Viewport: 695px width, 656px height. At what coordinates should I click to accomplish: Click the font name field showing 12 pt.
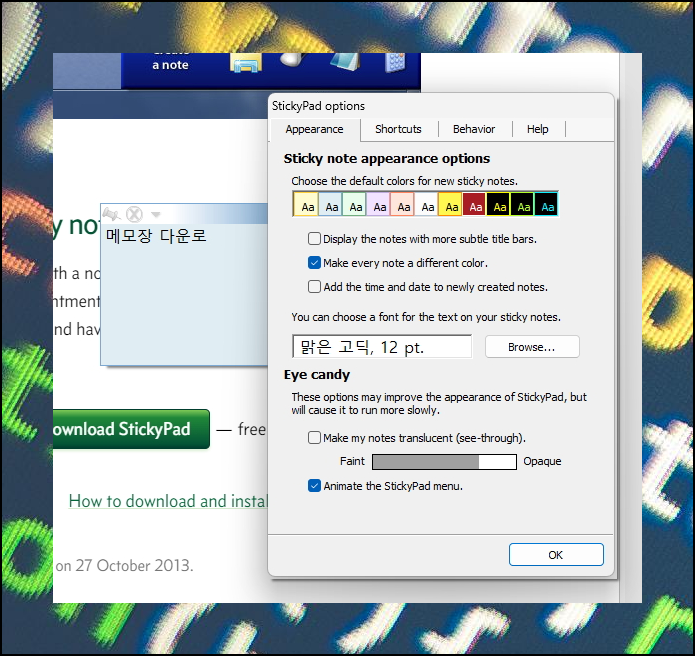coord(382,347)
